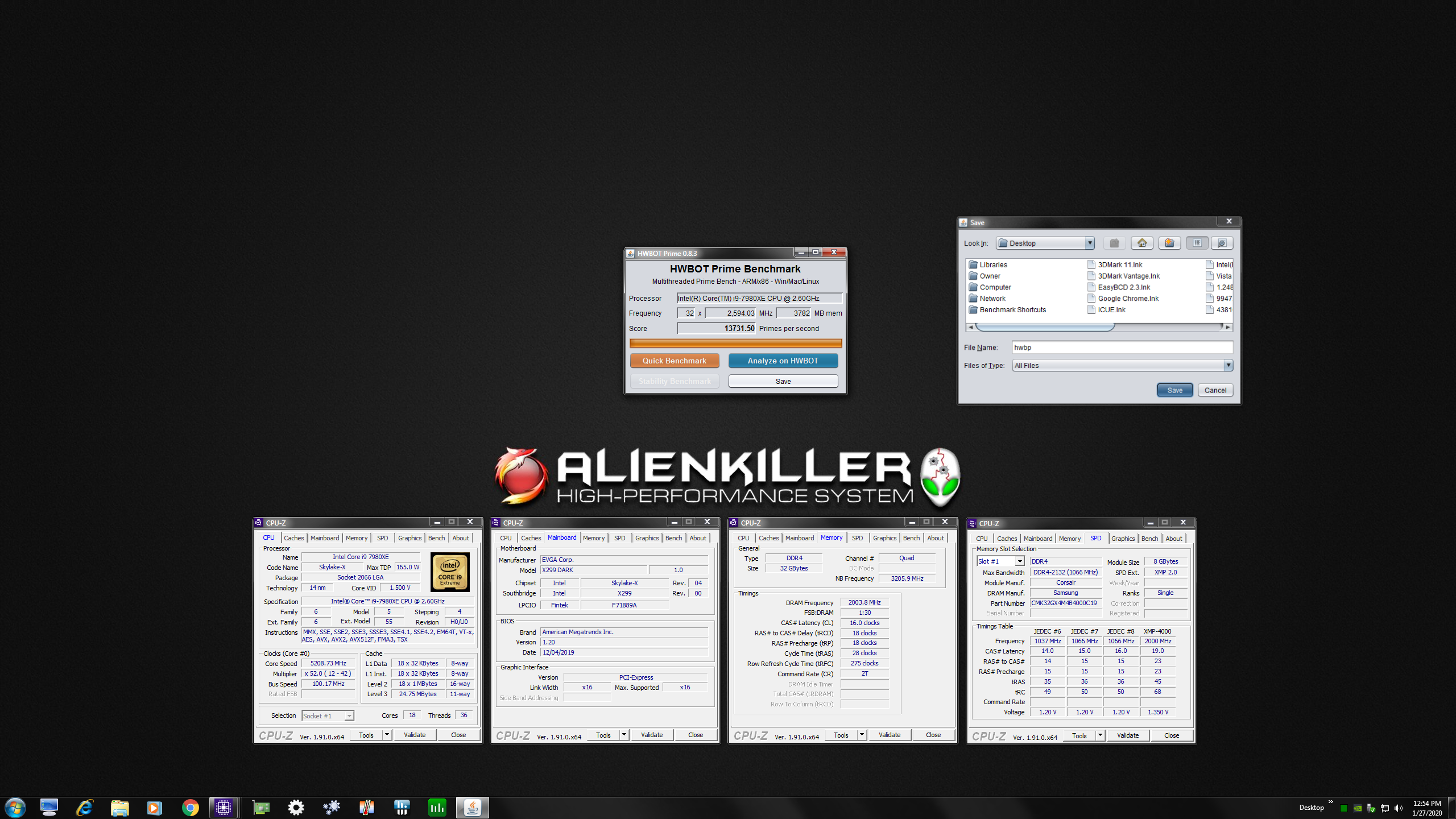Click the Java HWBOT Prime taskbar icon
Image resolution: width=1456 pixels, height=819 pixels.
click(472, 808)
